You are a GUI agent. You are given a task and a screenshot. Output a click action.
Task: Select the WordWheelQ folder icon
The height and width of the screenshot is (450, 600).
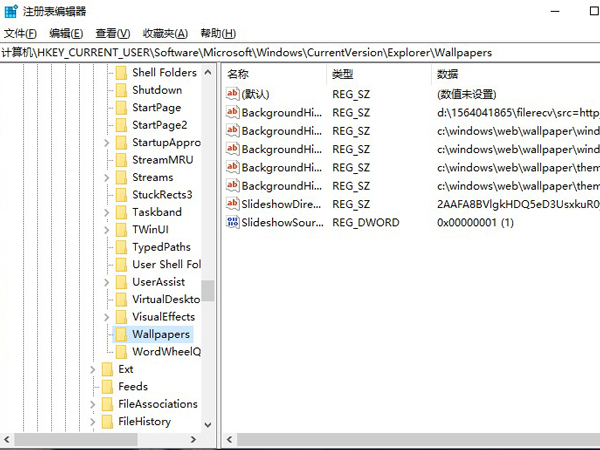120,352
